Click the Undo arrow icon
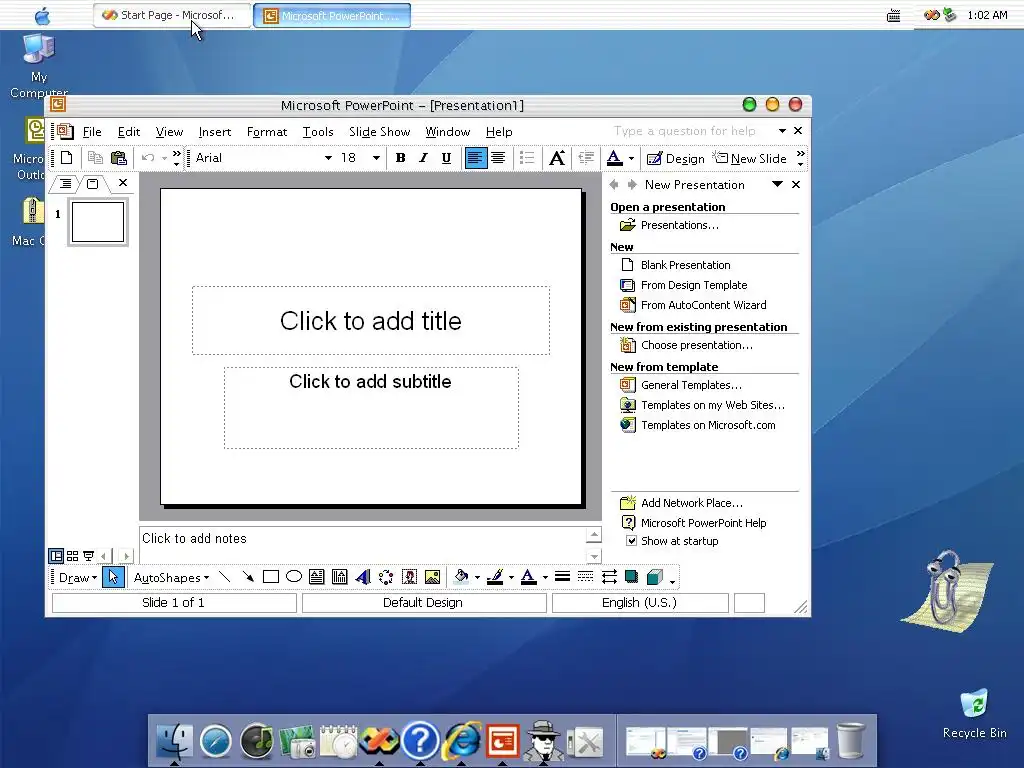 click(148, 158)
